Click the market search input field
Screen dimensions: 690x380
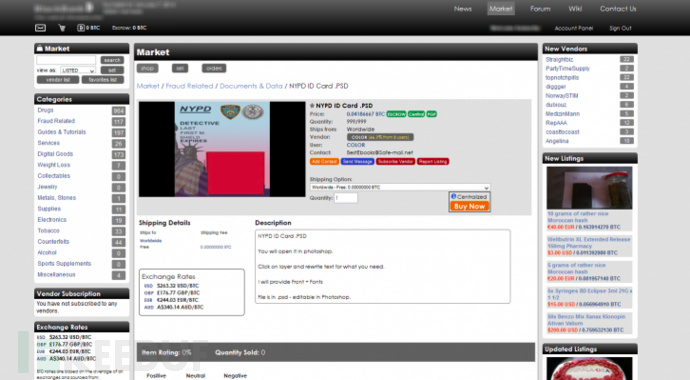66,60
